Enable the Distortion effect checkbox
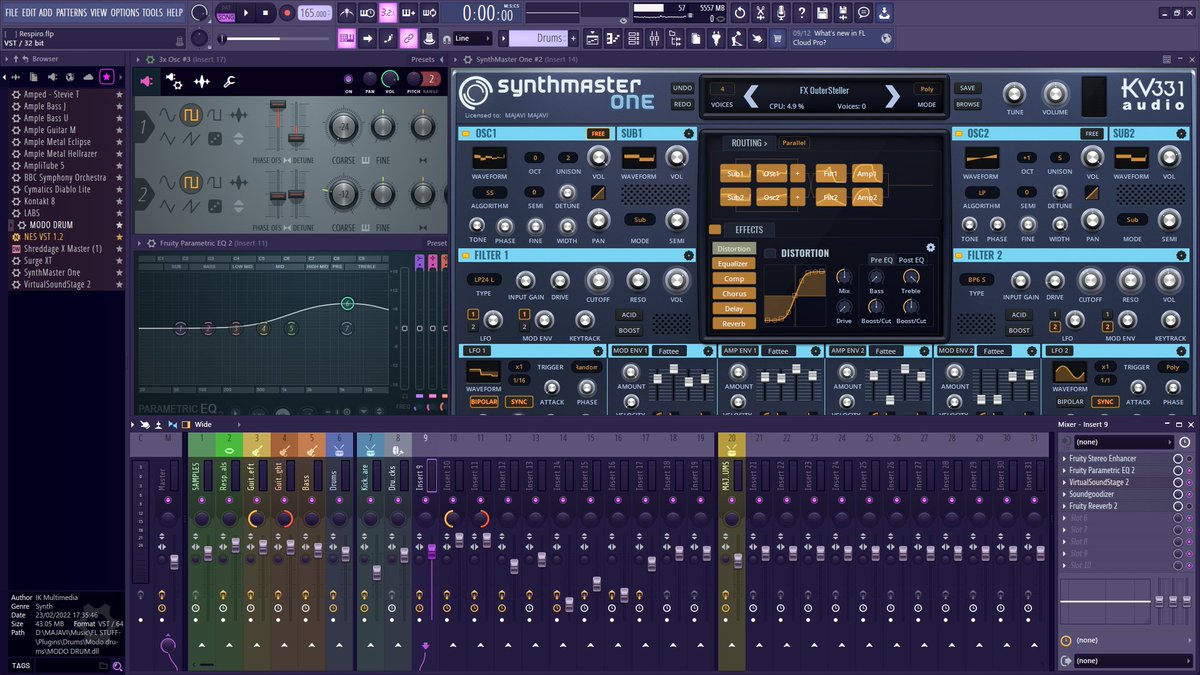Image resolution: width=1200 pixels, height=675 pixels. tap(771, 254)
